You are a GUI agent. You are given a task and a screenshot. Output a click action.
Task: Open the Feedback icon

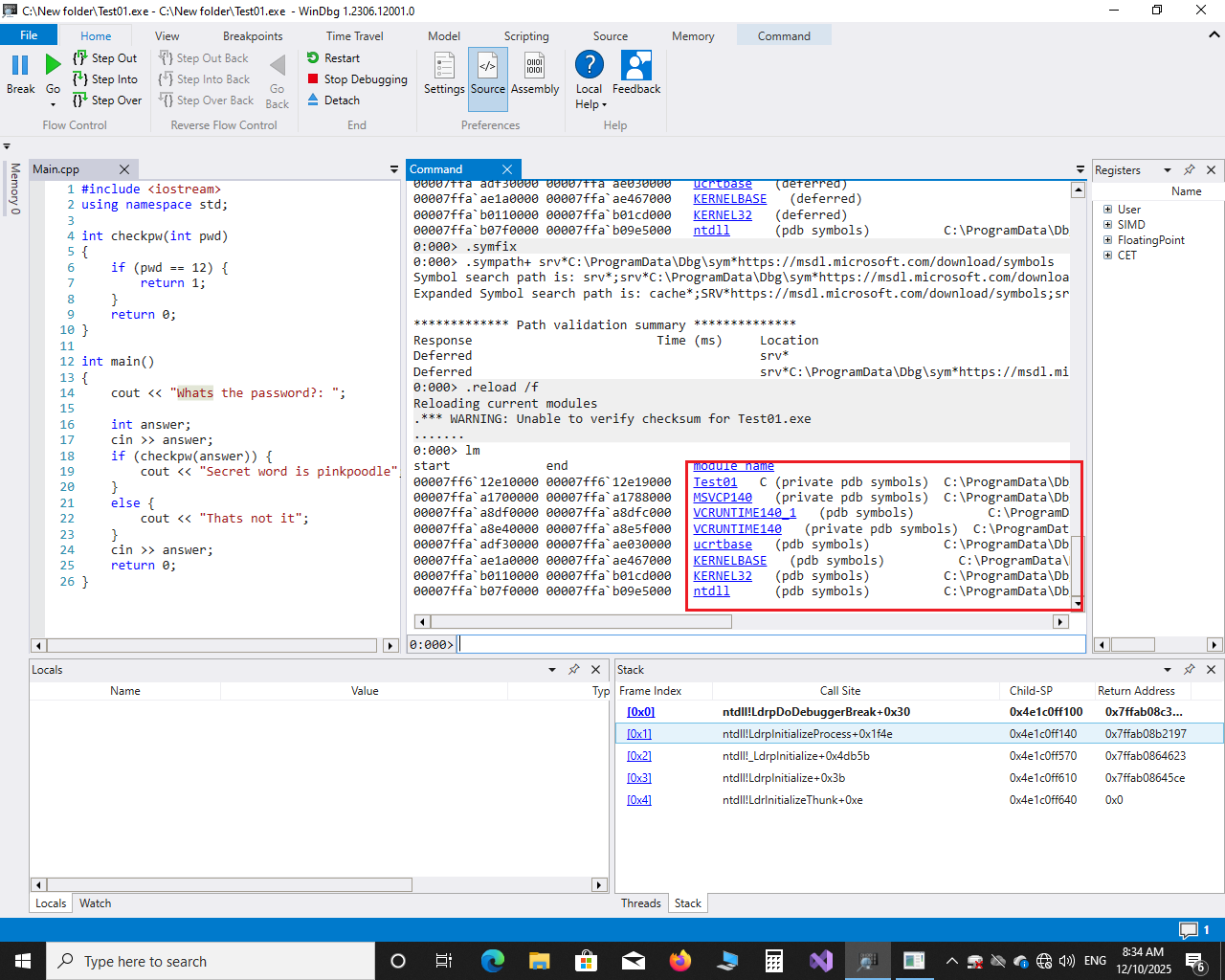click(636, 66)
